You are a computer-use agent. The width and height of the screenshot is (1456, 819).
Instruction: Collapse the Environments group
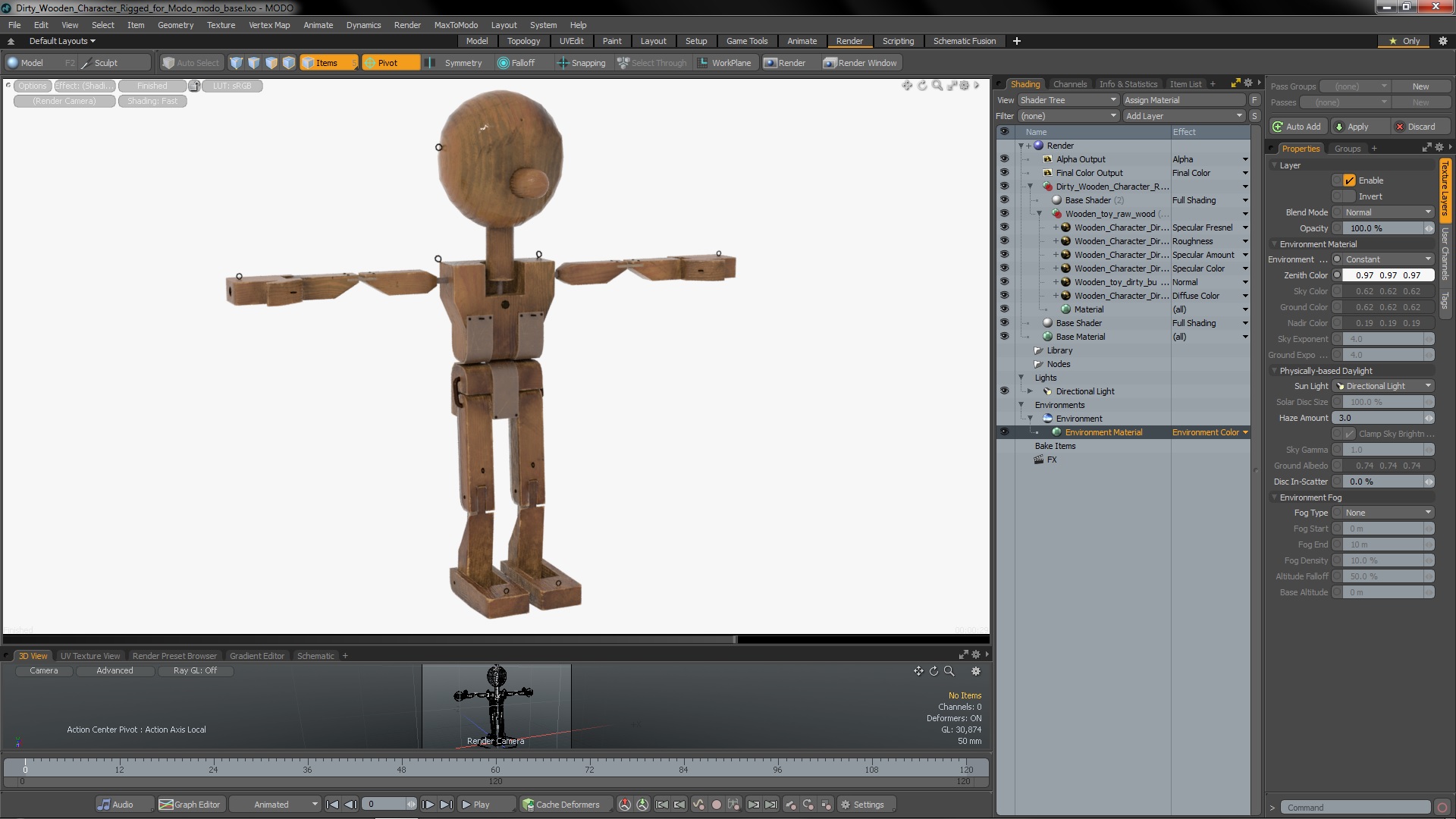[x=1021, y=405]
